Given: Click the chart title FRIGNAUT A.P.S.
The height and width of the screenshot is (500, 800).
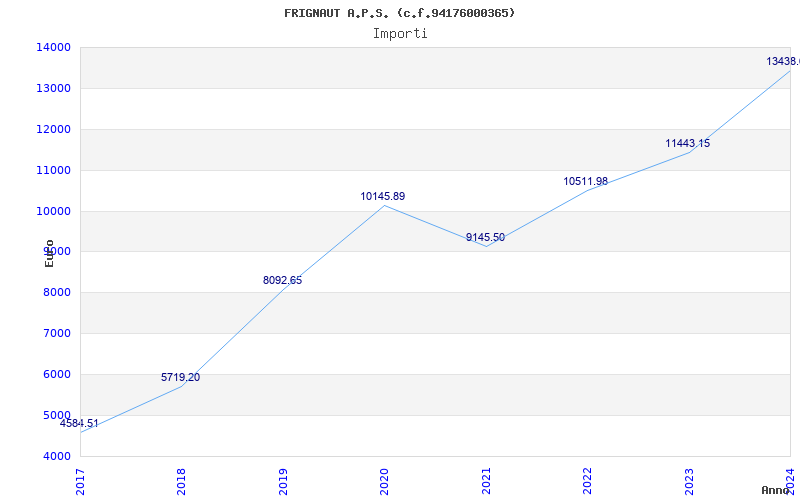Looking at the screenshot, I should [400, 13].
